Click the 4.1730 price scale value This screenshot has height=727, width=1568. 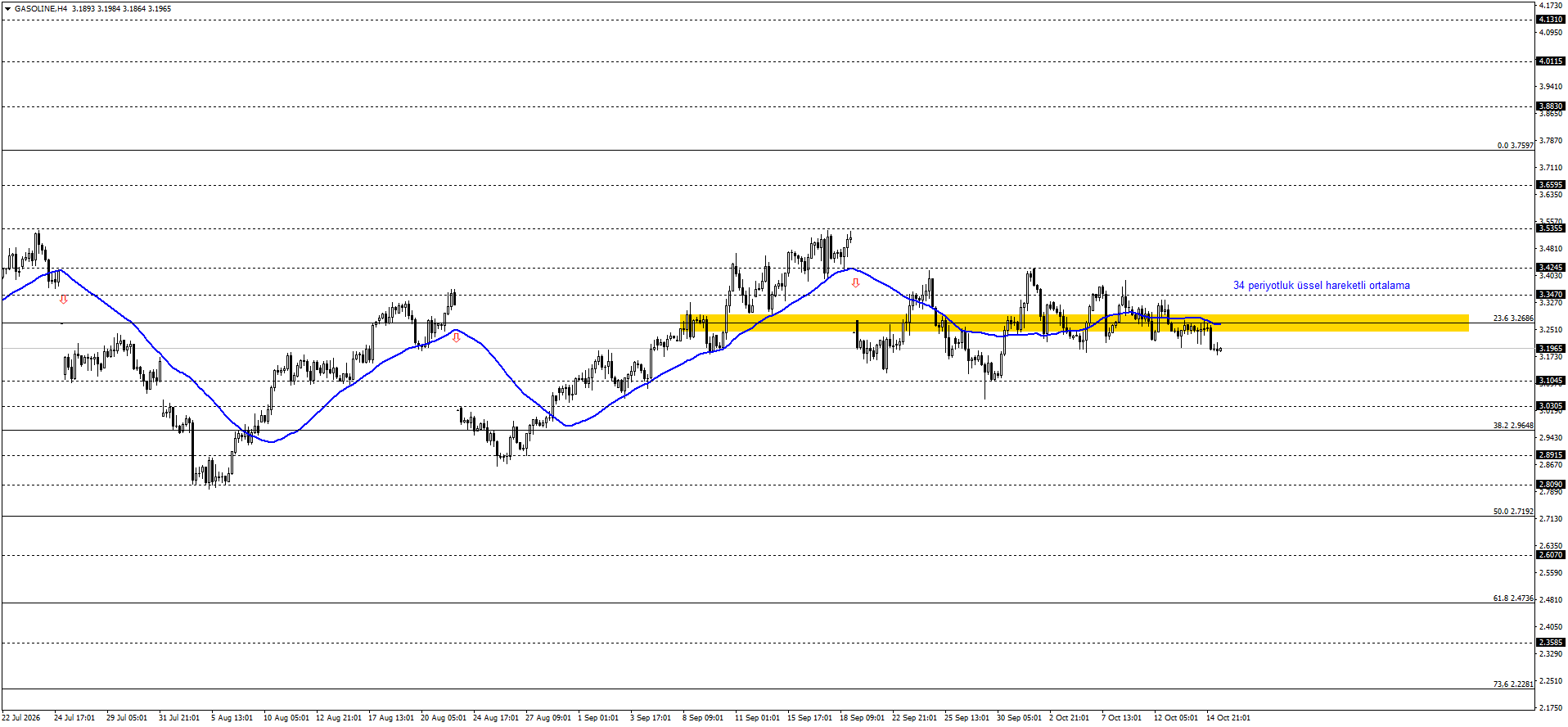1551,6
